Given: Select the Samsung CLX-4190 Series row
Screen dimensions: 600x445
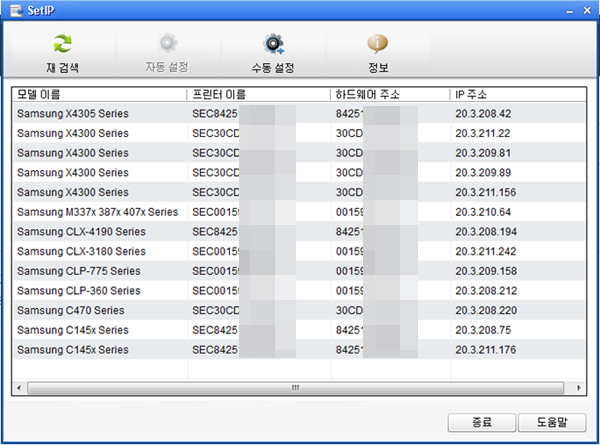Looking at the screenshot, I should coord(299,232).
